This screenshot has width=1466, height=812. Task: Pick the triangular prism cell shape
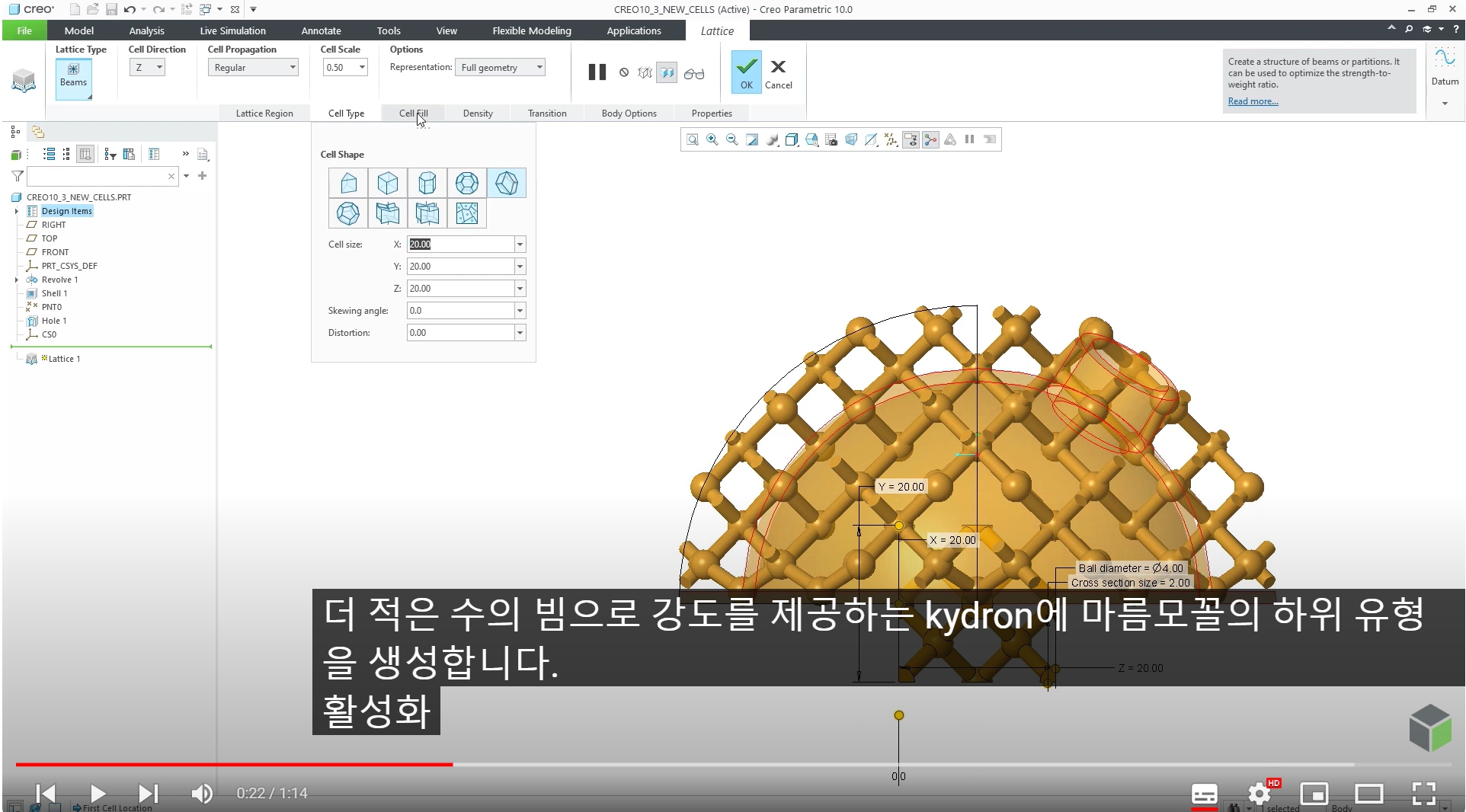click(348, 183)
